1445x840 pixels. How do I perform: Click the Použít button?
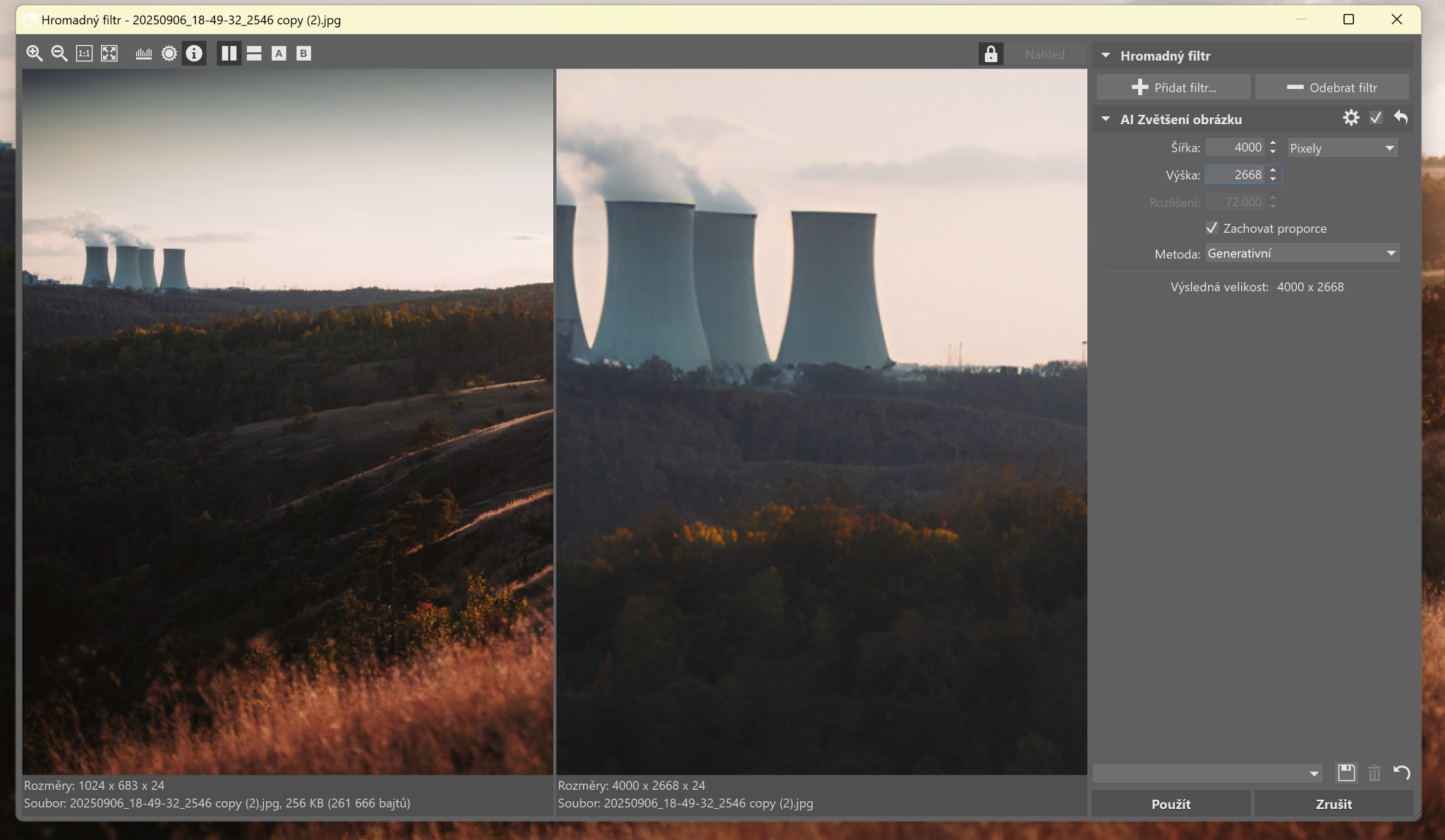[x=1171, y=804]
